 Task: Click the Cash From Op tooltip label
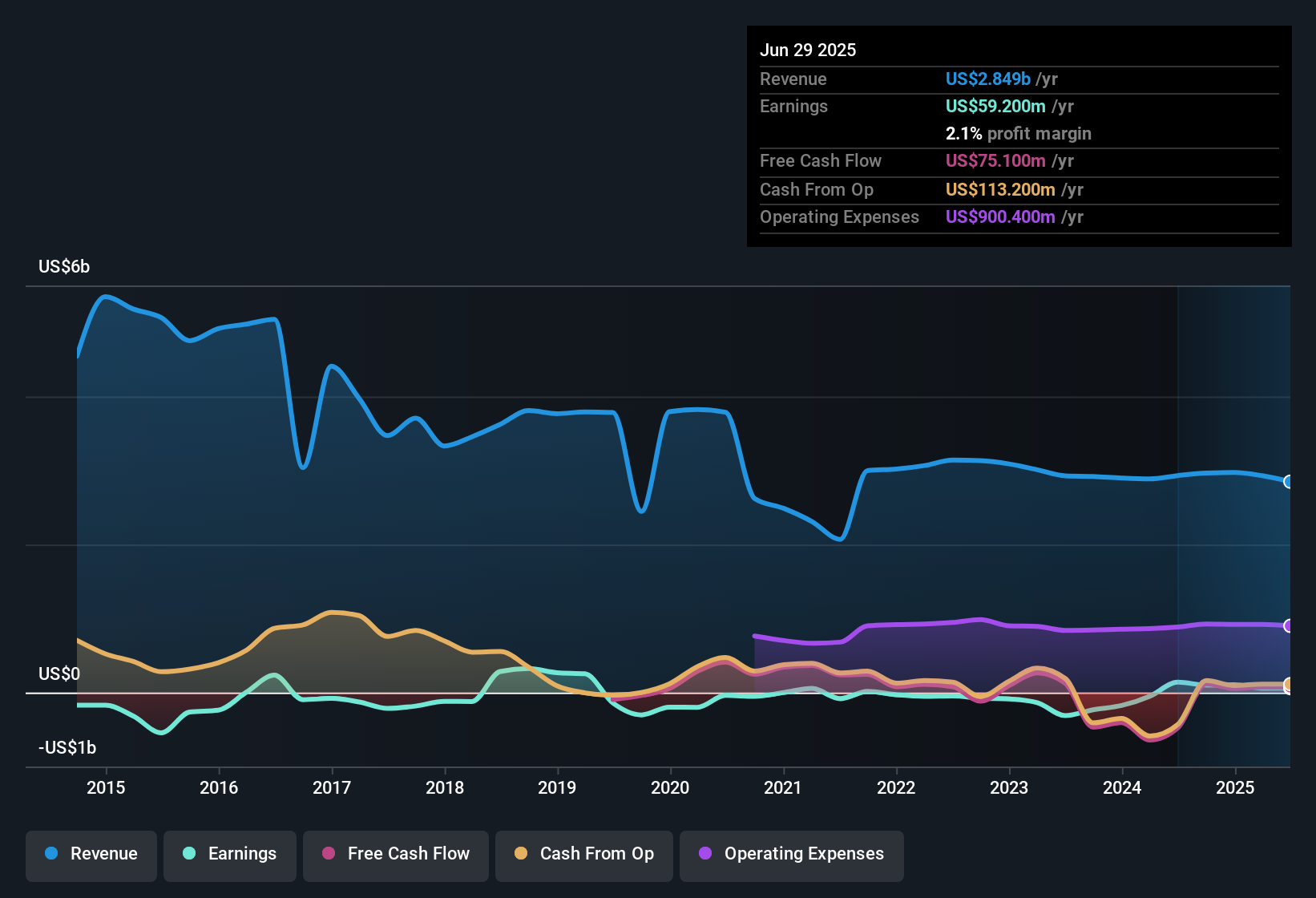(x=817, y=189)
